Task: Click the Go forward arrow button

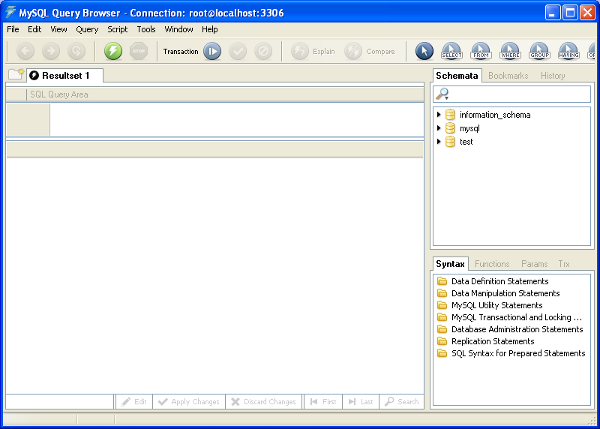Action: coord(51,51)
